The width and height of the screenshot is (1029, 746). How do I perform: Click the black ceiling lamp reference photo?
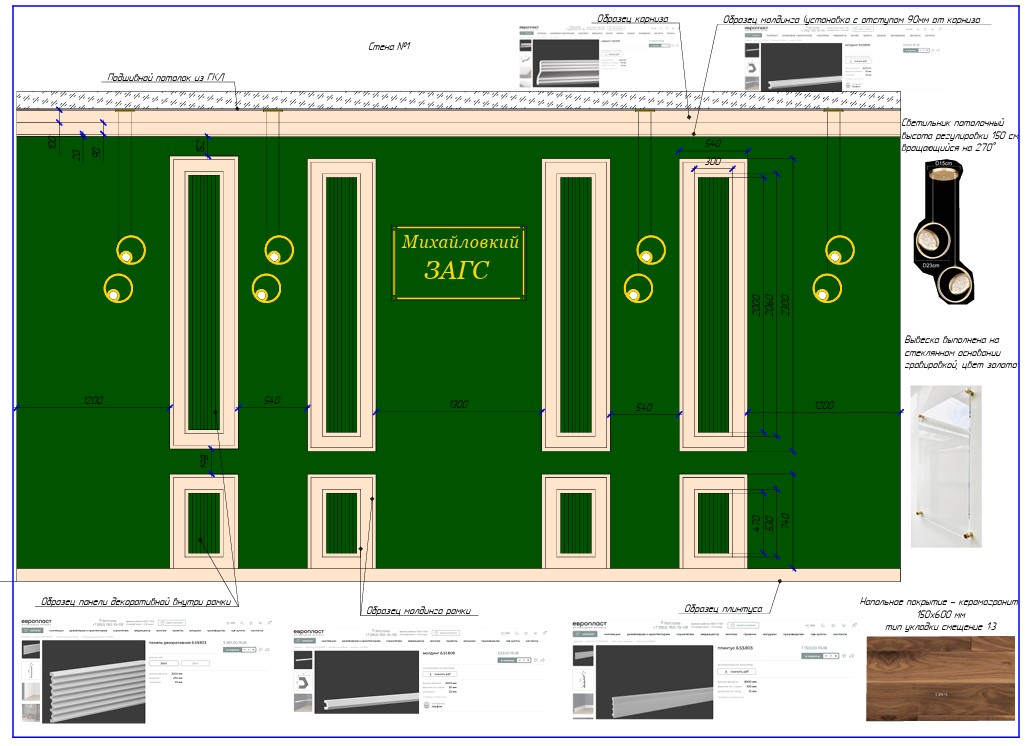click(944, 232)
